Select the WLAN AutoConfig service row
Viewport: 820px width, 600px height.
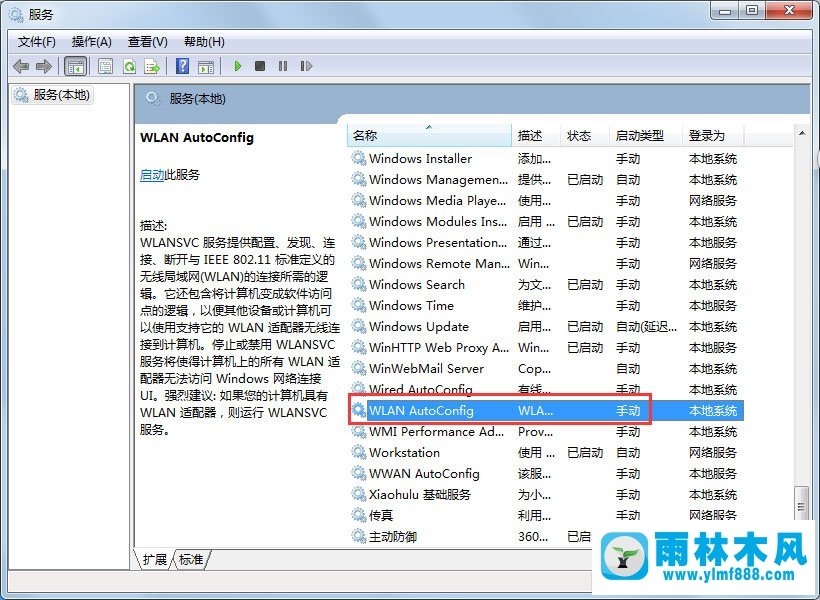coord(545,411)
